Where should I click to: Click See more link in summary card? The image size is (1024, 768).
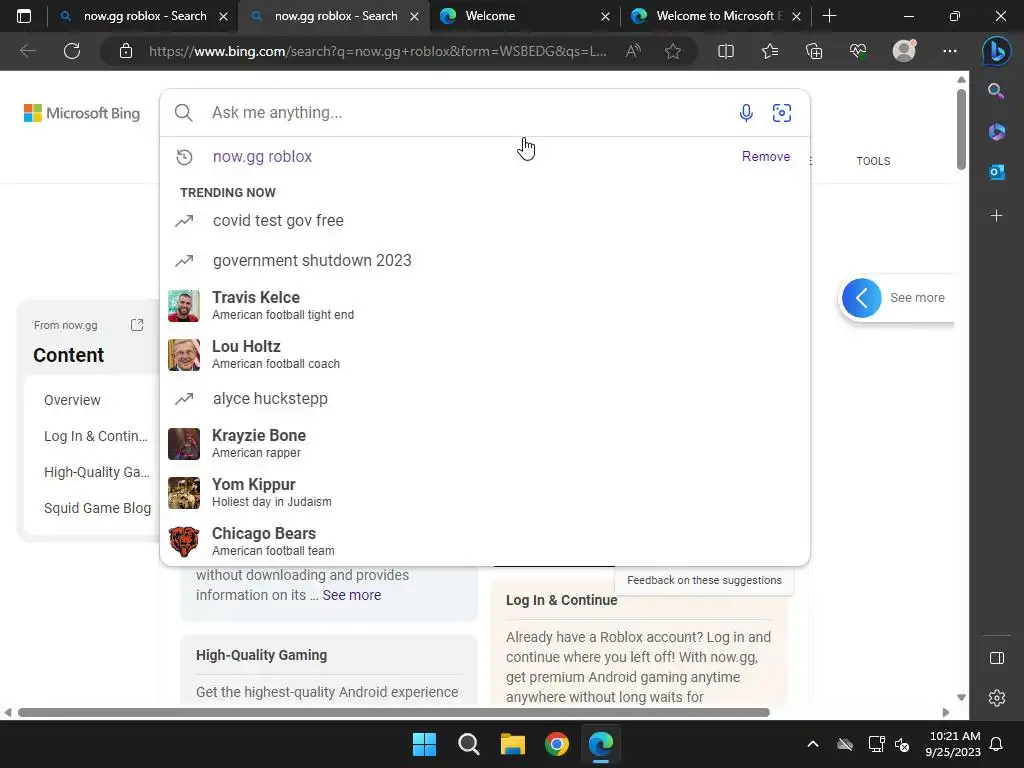[351, 595]
